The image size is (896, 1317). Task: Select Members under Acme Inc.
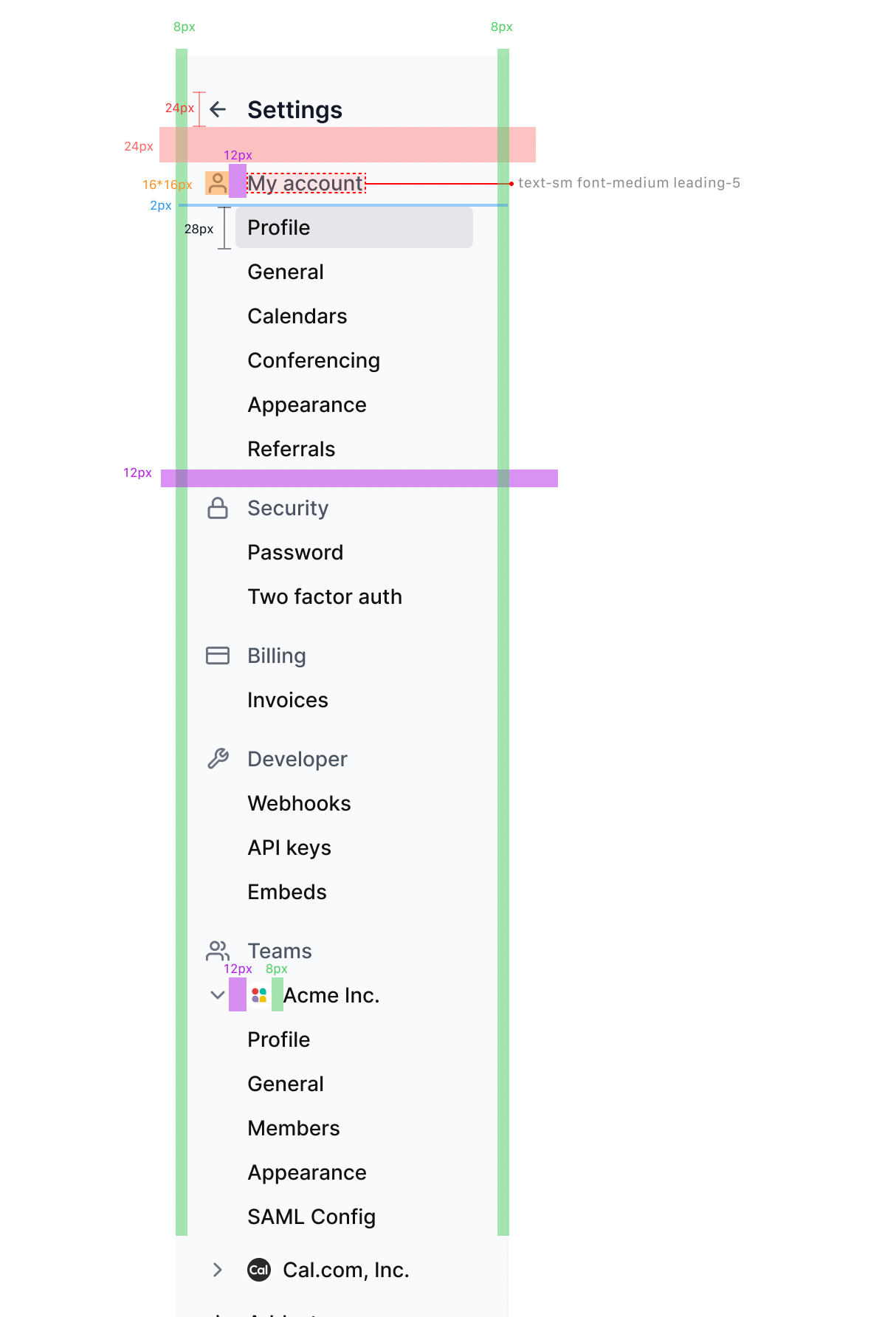tap(293, 1128)
